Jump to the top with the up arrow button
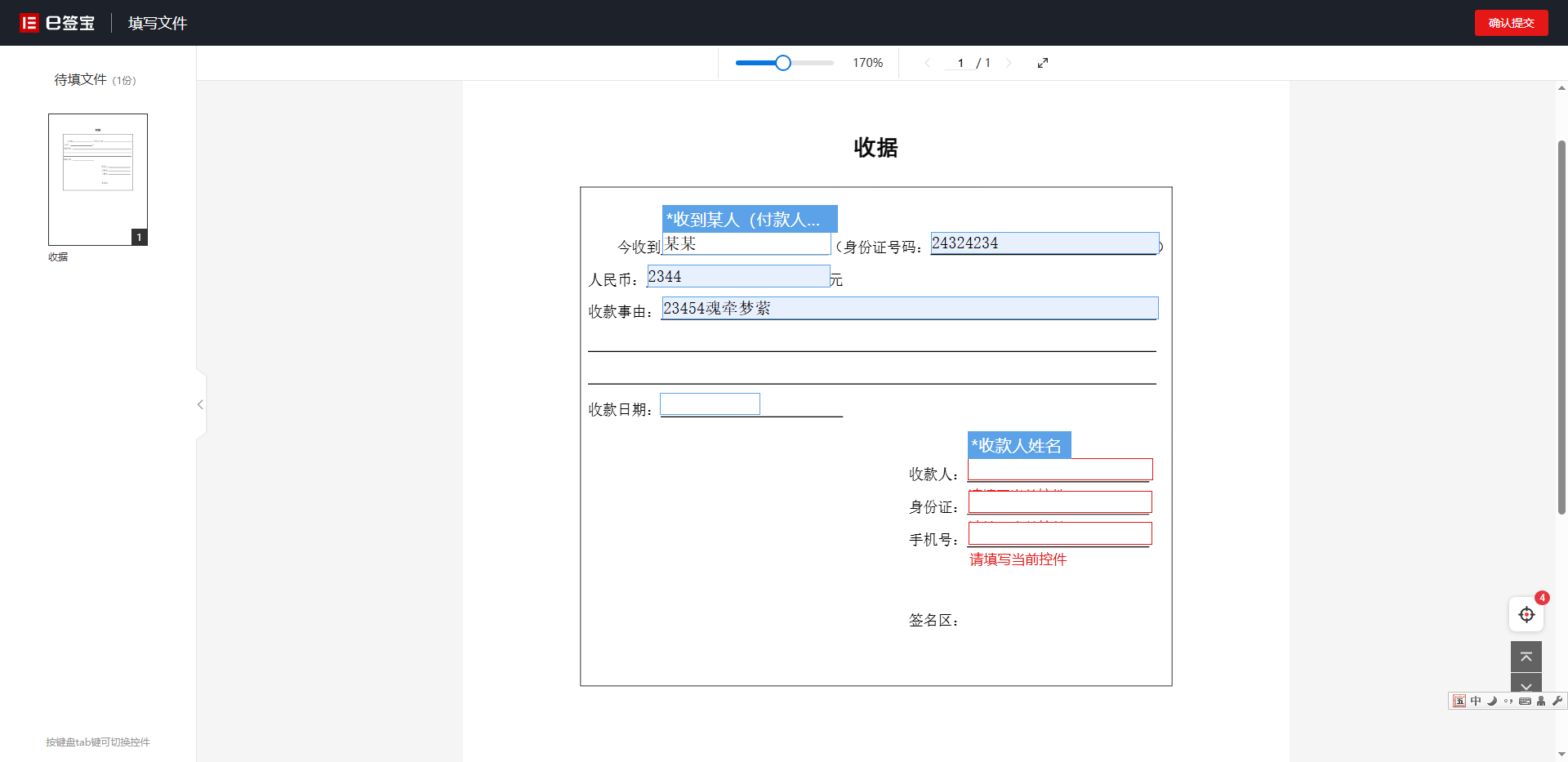The height and width of the screenshot is (762, 1568). click(x=1526, y=657)
